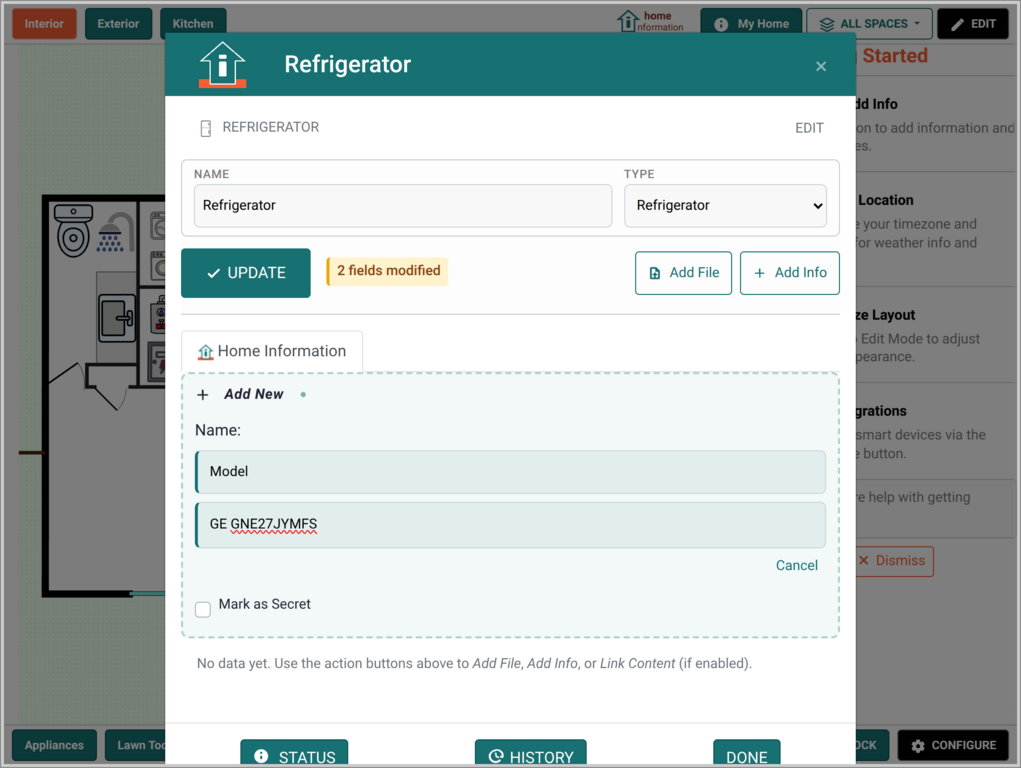Click the layers icon on the ALL SPACES button
The height and width of the screenshot is (768, 1021).
[x=826, y=25]
